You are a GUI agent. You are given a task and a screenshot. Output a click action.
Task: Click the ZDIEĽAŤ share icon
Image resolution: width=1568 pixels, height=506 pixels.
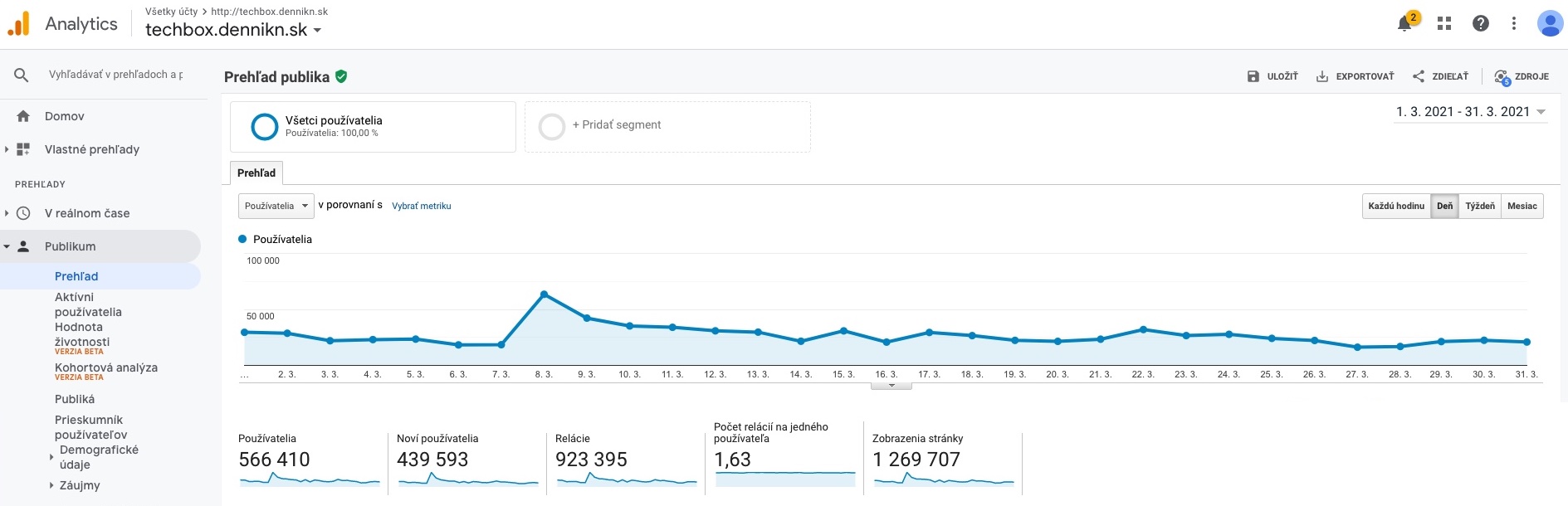(x=1419, y=76)
